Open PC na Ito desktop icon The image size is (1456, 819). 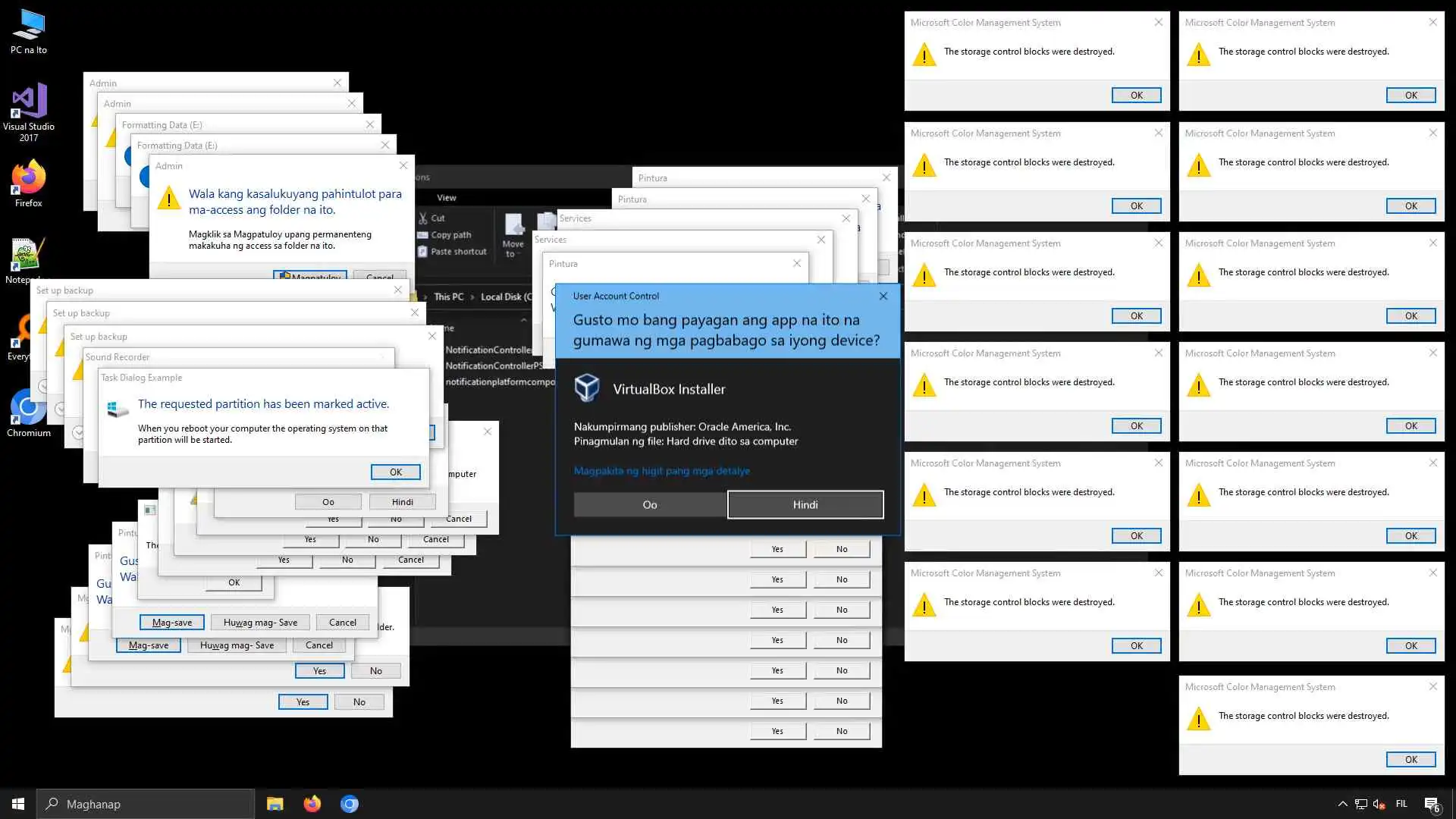[29, 30]
